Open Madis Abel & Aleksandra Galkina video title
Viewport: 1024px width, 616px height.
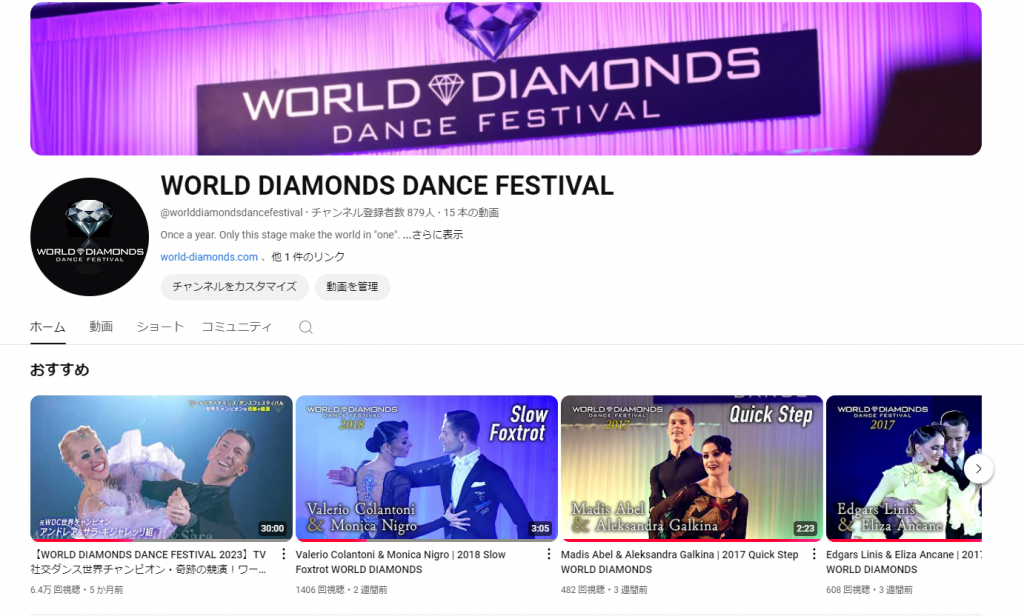click(x=679, y=562)
